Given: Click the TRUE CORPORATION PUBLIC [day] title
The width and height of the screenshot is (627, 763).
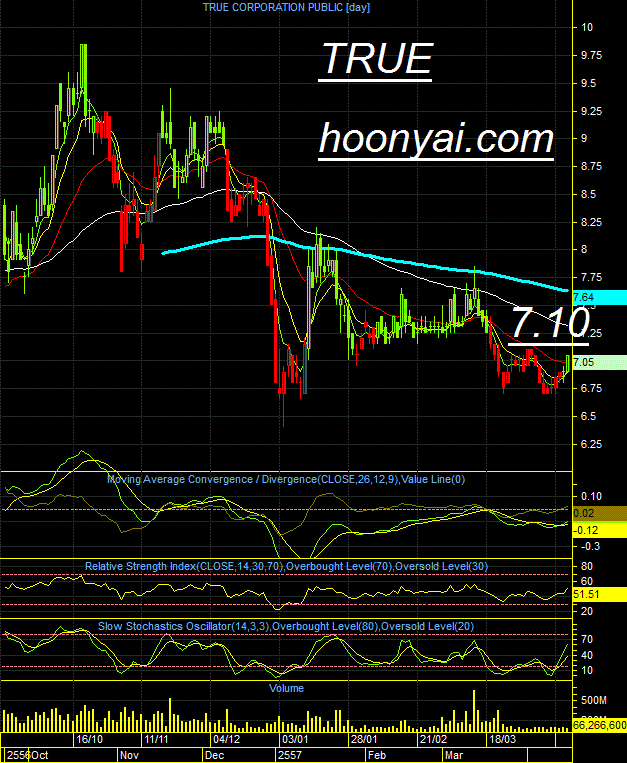Looking at the screenshot, I should (x=286, y=7).
